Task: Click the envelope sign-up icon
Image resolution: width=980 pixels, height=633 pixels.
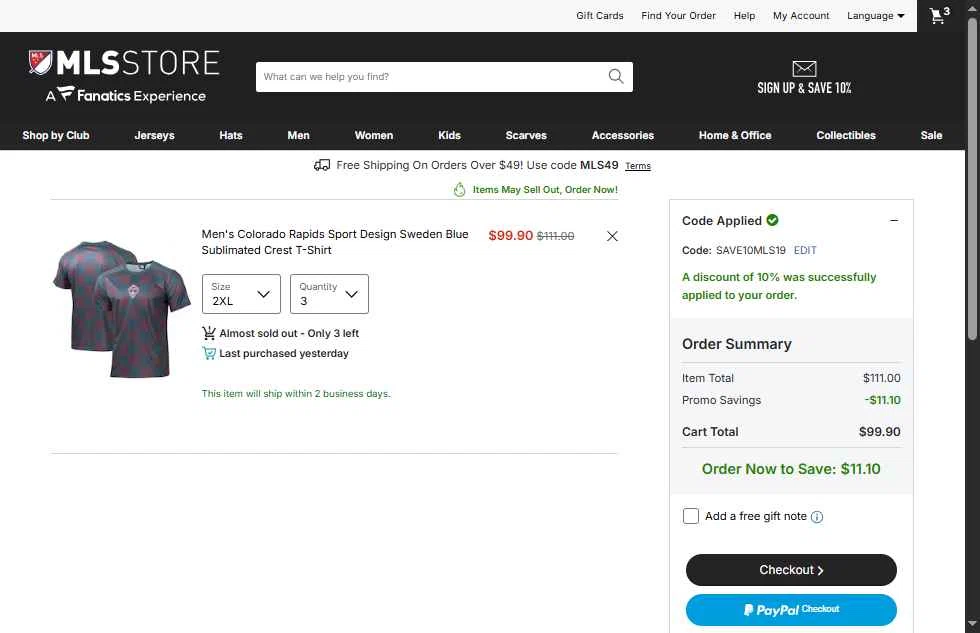Action: tap(804, 68)
